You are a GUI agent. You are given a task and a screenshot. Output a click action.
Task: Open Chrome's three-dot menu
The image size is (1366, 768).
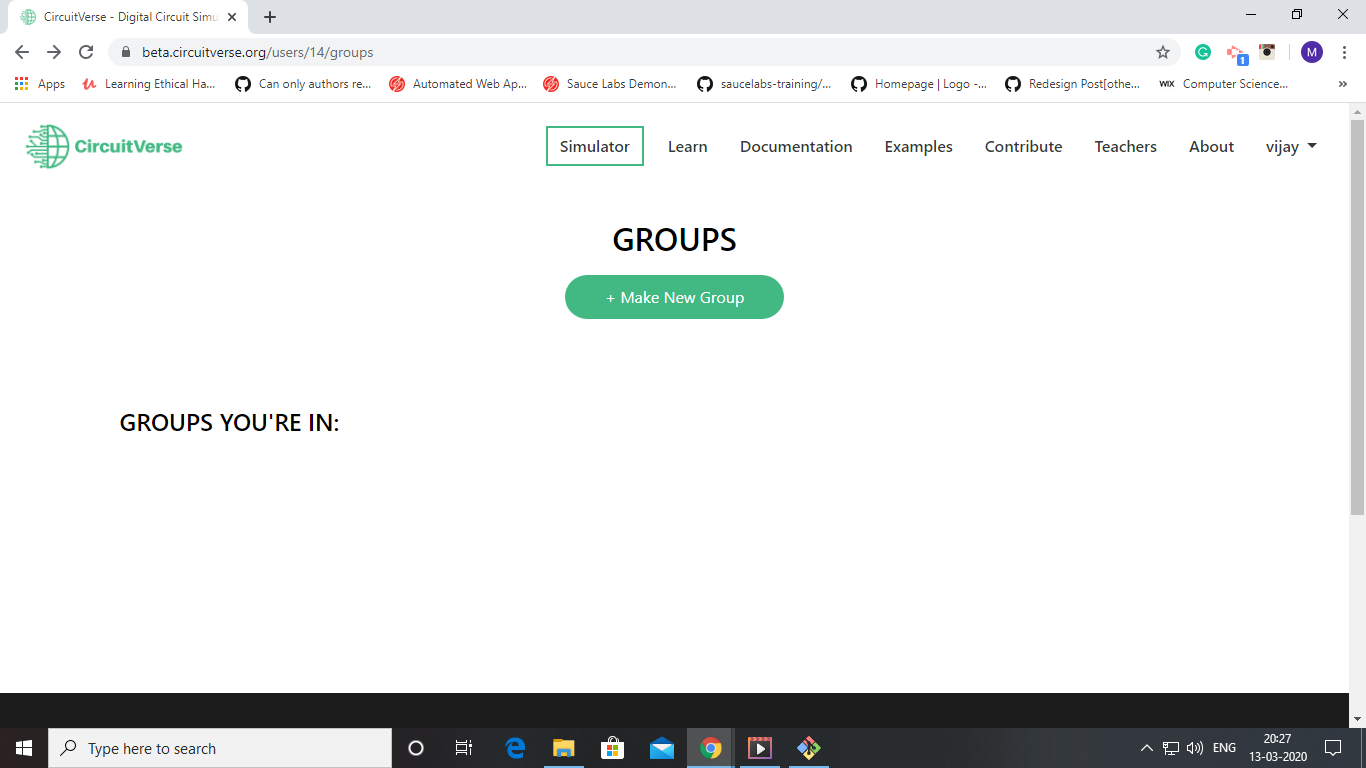(x=1345, y=52)
